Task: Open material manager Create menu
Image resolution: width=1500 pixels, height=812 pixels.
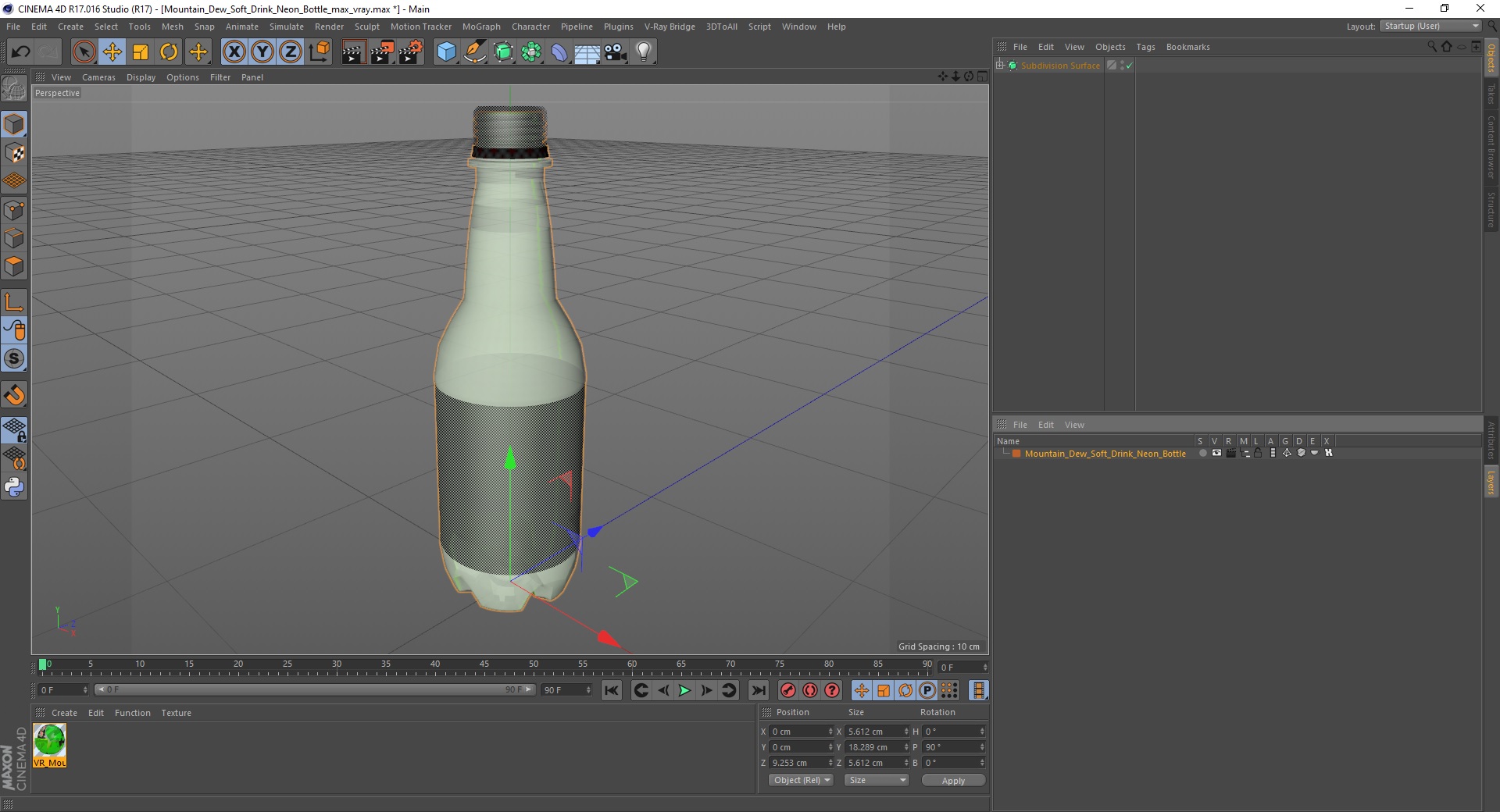Action: (x=64, y=713)
